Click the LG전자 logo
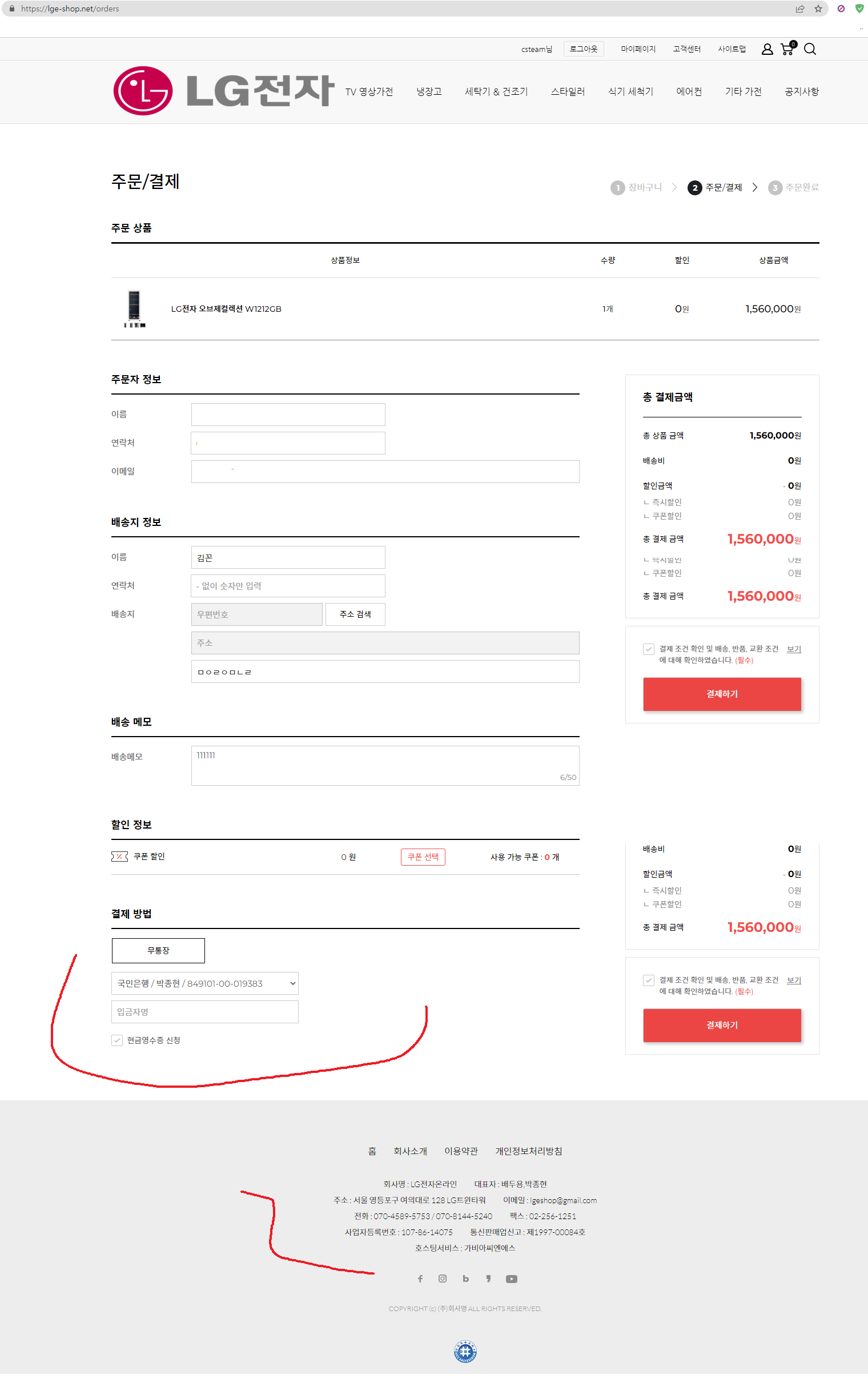 [x=223, y=91]
